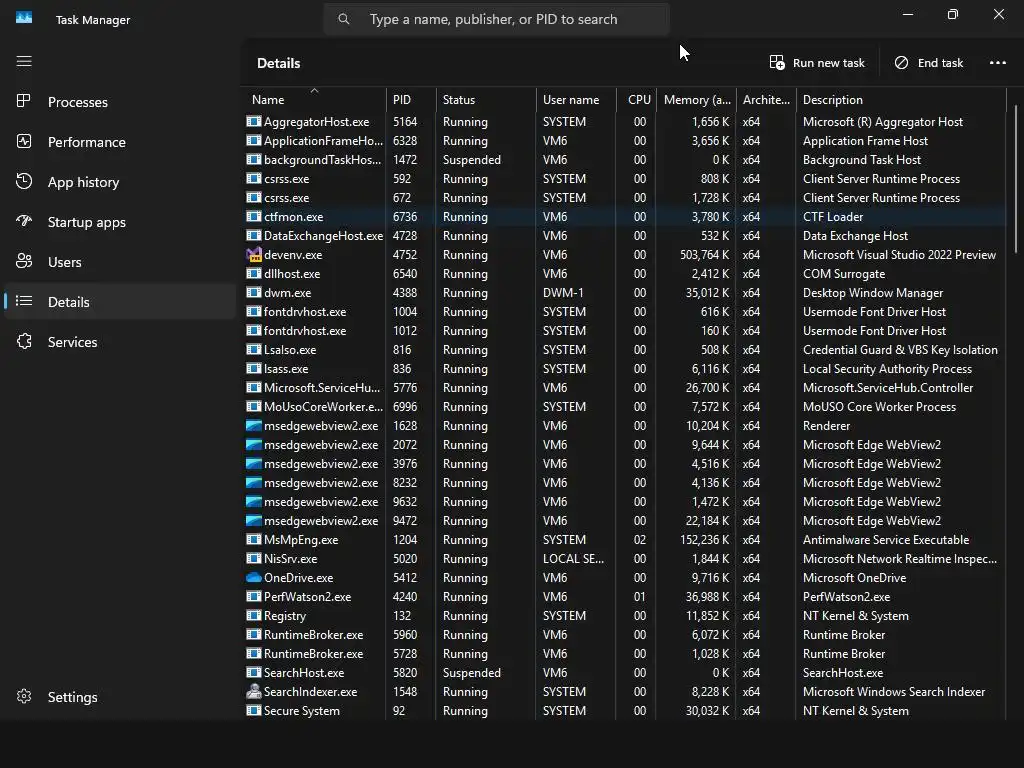
Task: Click the icon next to AggregatorHost.exe
Action: 253,121
